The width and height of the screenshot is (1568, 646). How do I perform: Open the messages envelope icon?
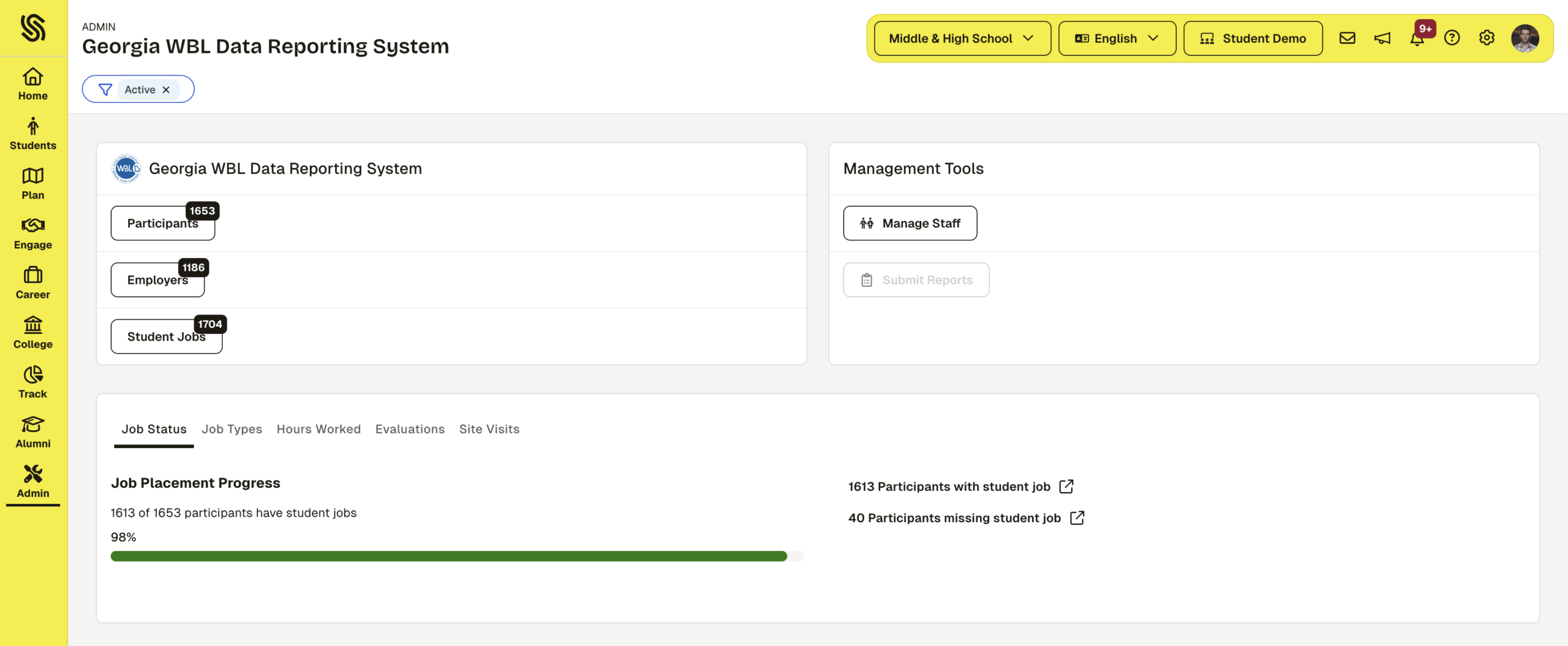tap(1347, 38)
